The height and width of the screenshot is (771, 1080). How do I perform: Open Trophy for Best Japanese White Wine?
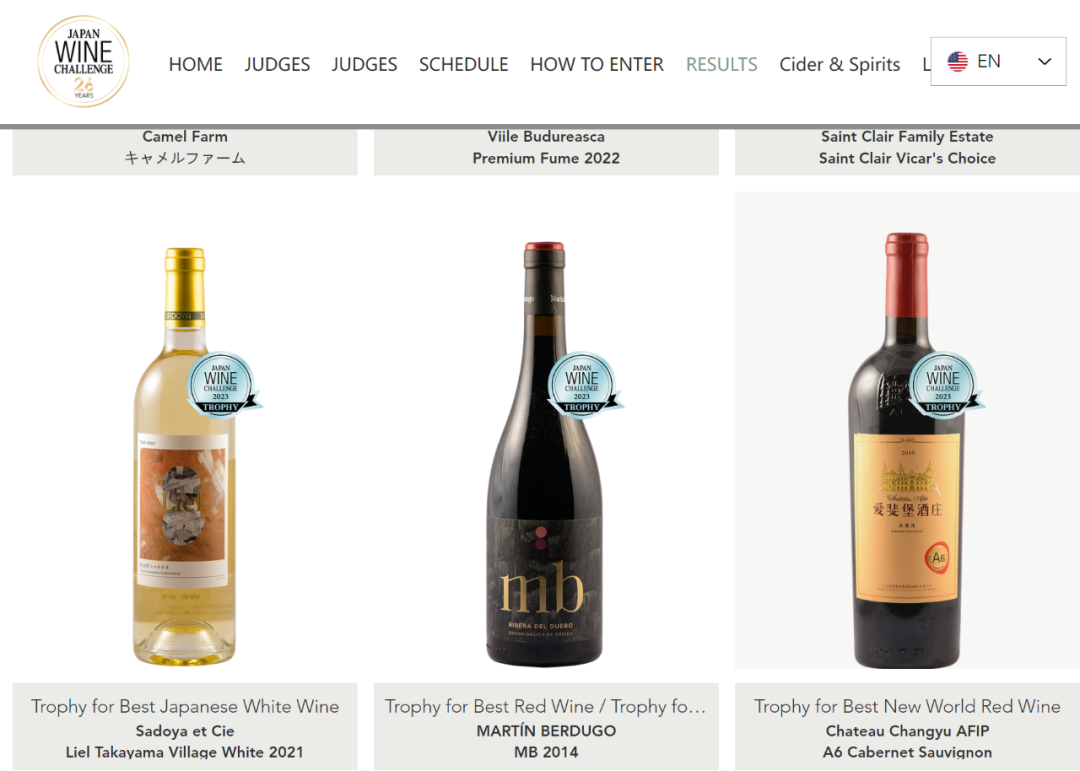click(185, 706)
